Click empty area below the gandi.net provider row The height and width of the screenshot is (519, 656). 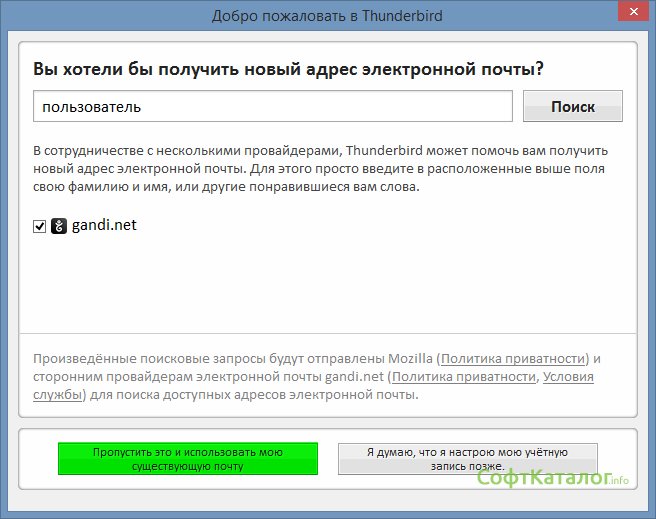click(x=327, y=285)
